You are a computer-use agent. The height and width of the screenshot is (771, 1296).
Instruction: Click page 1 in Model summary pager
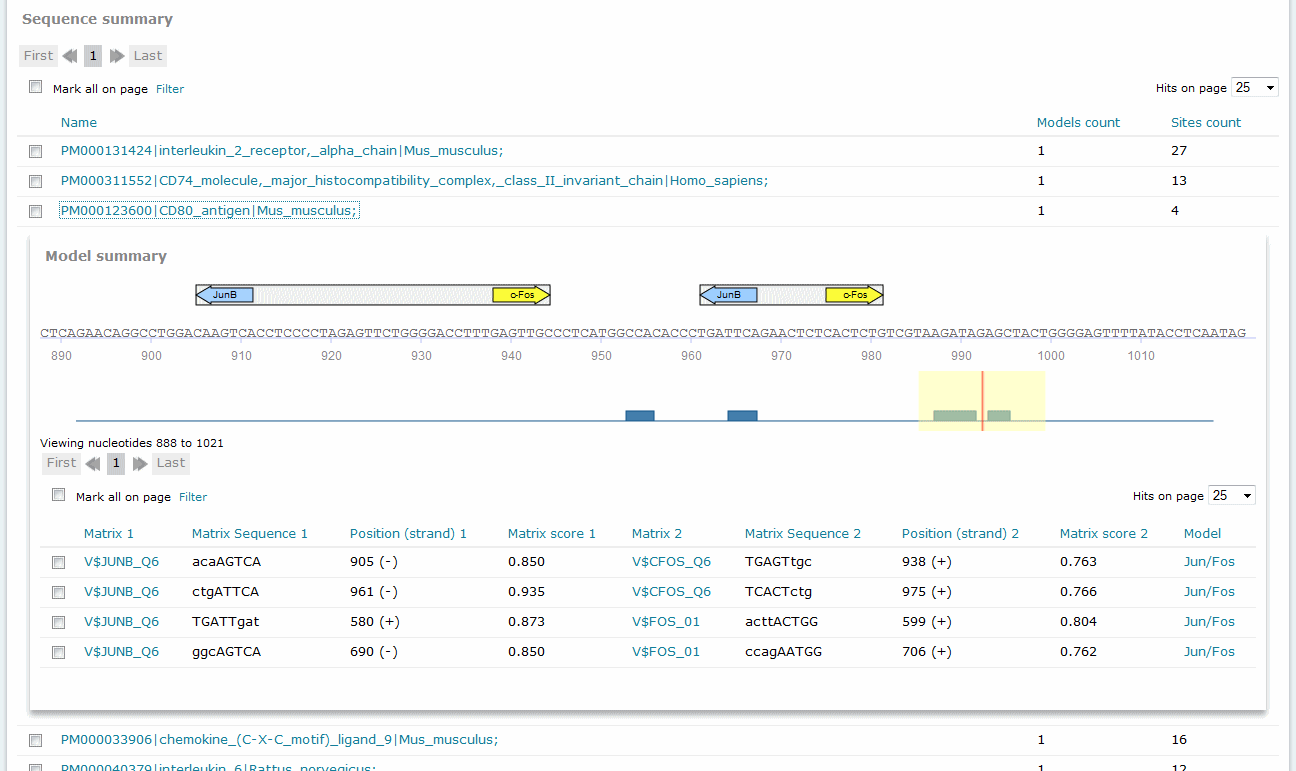116,463
